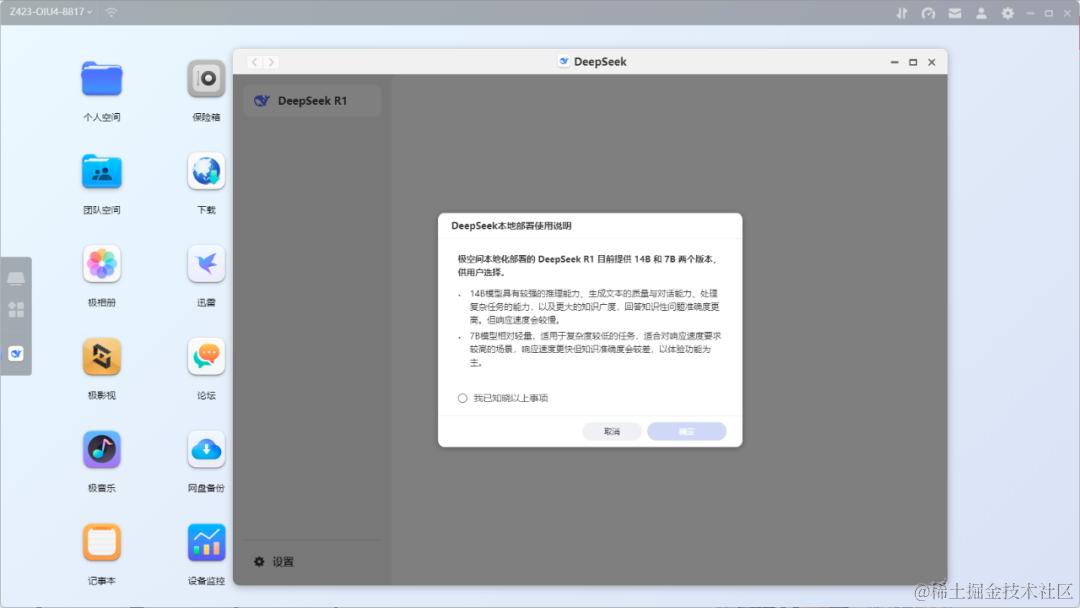The image size is (1080, 608).
Task: Open the 极相册 photo album app
Action: coord(101,264)
